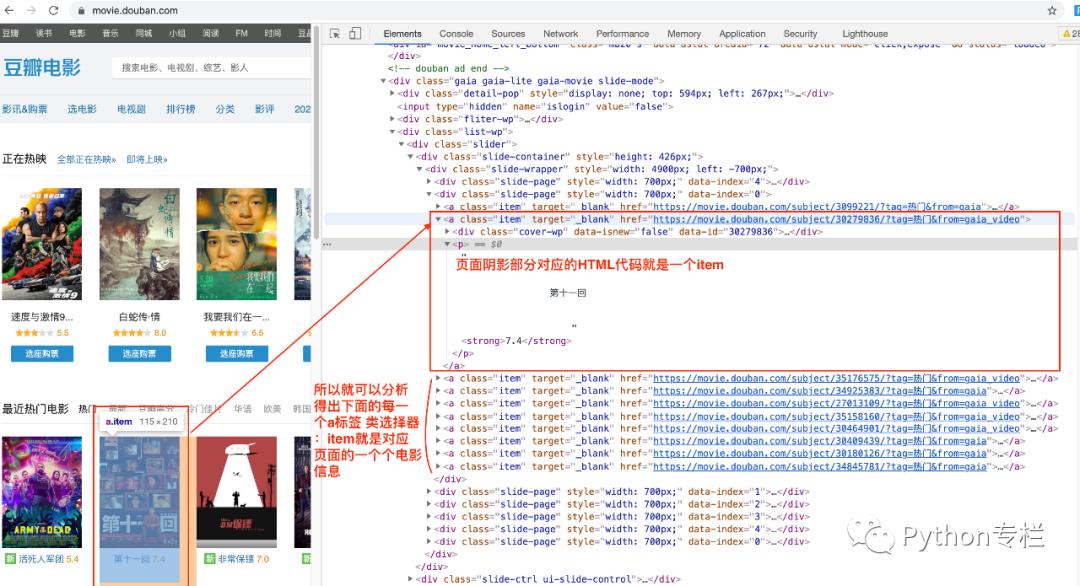Toggle the device toolbar icon in DevTools
1080x586 pixels.
355,33
